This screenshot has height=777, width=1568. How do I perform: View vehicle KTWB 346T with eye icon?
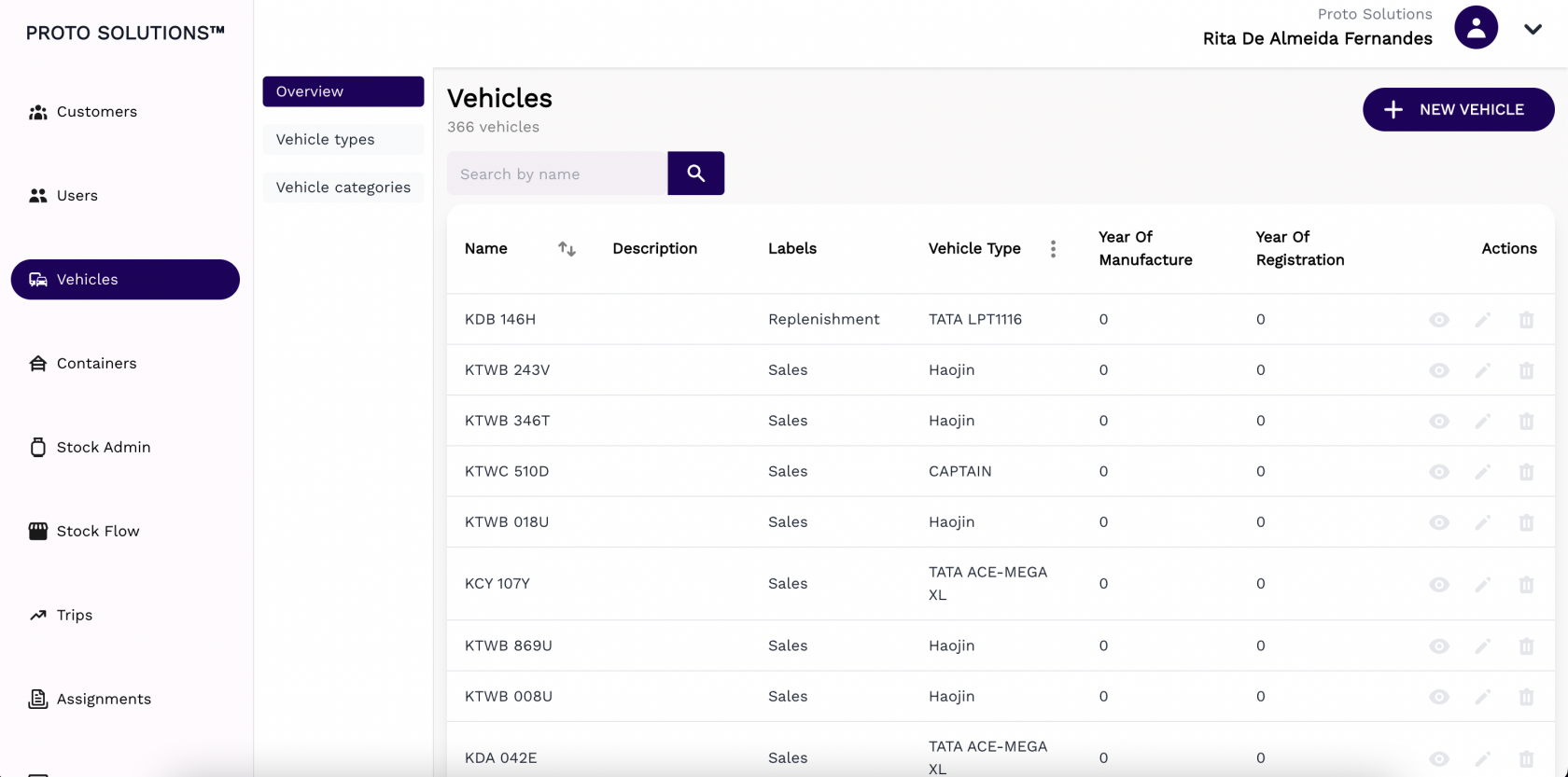tap(1438, 421)
